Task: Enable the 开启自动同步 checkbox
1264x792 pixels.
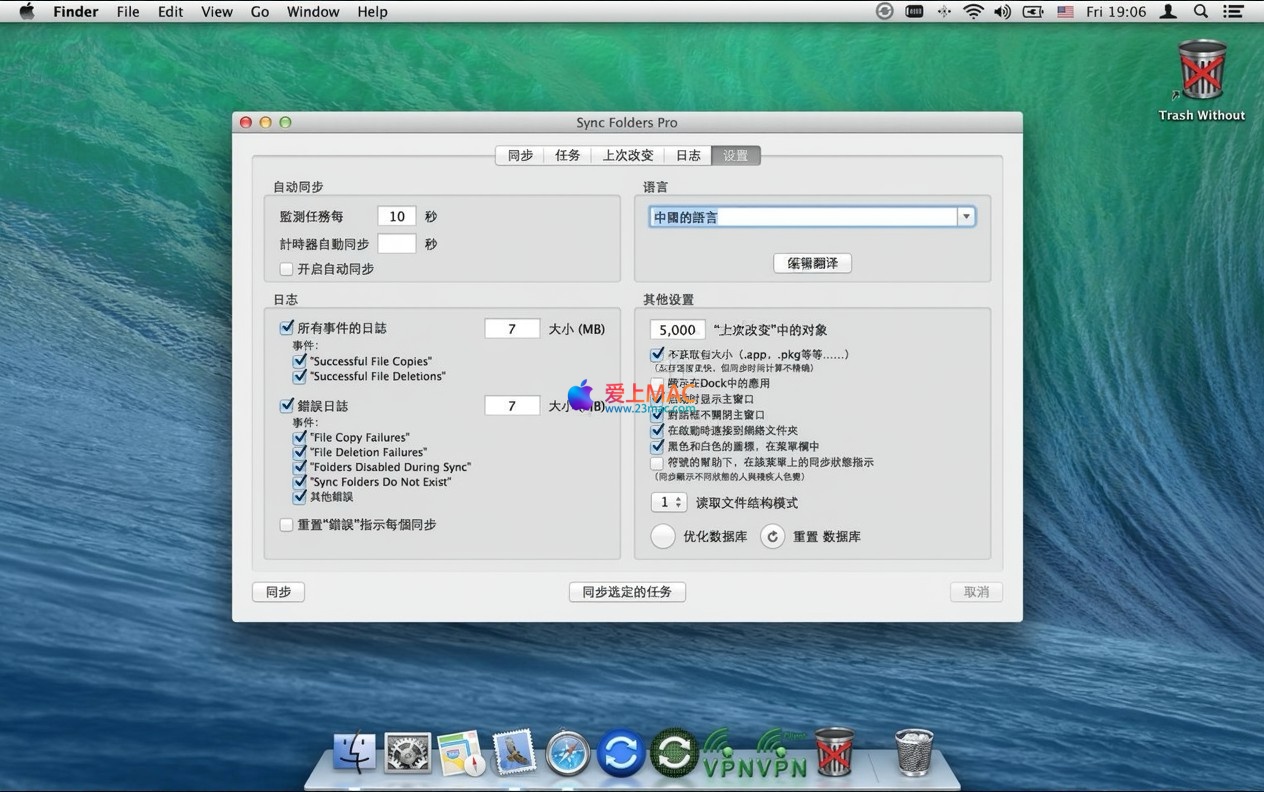Action: click(287, 269)
